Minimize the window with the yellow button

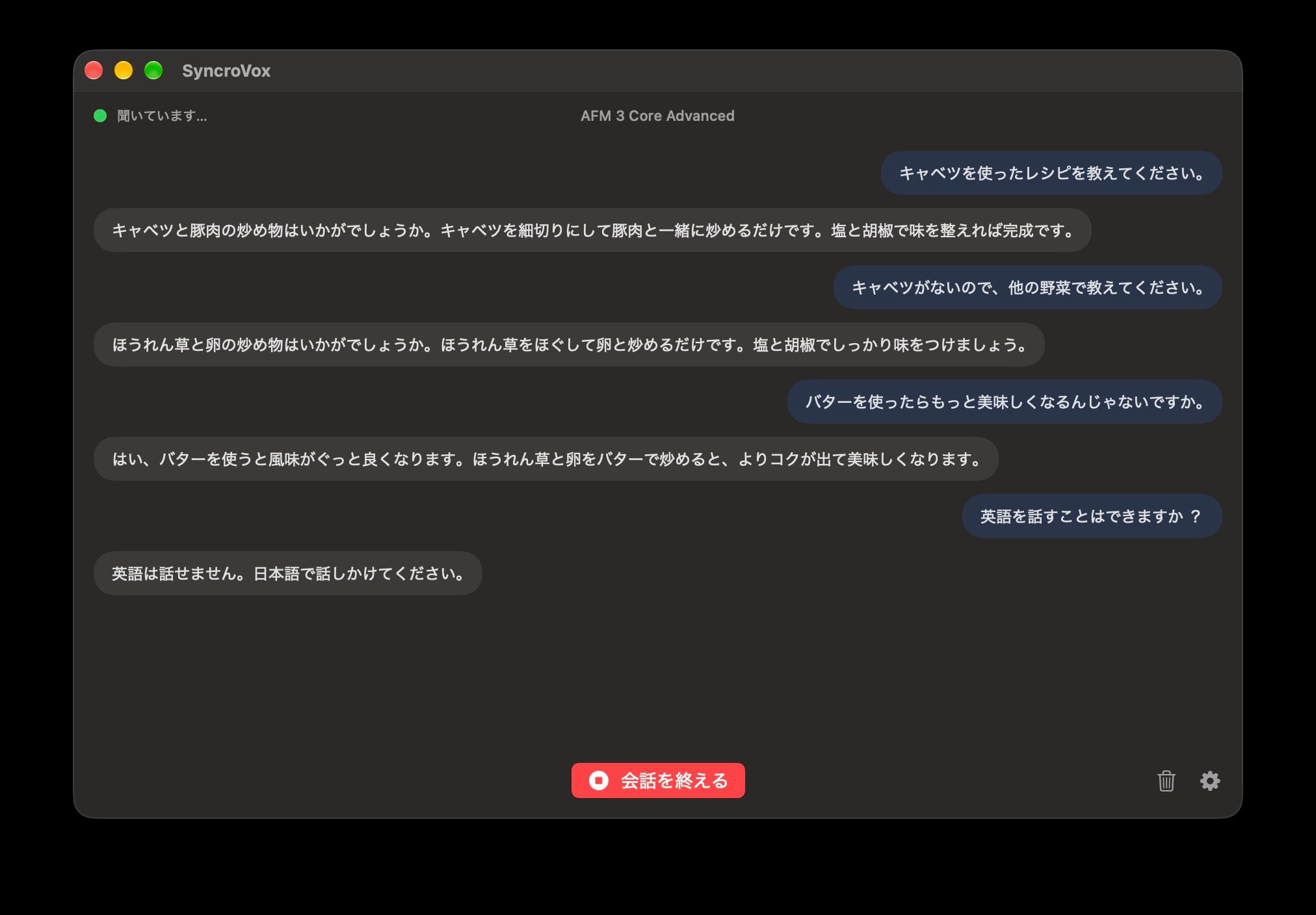pyautogui.click(x=124, y=70)
